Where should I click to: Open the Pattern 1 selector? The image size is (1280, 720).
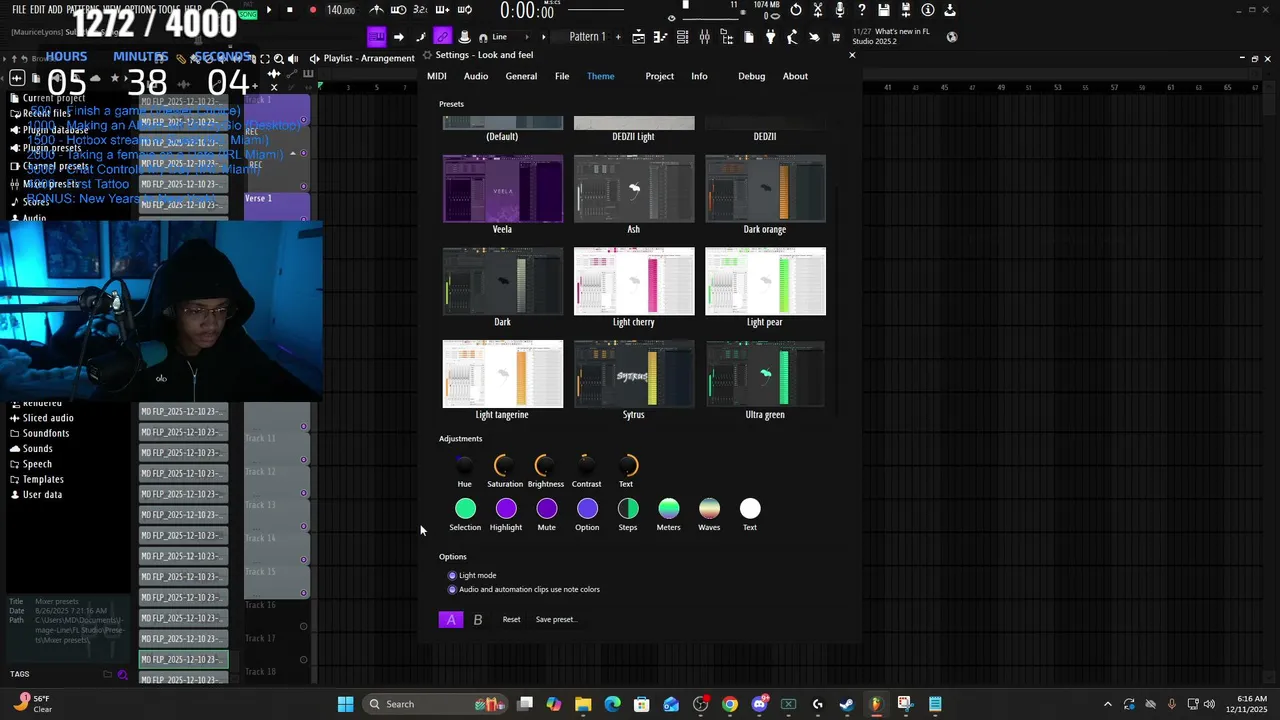tap(587, 37)
